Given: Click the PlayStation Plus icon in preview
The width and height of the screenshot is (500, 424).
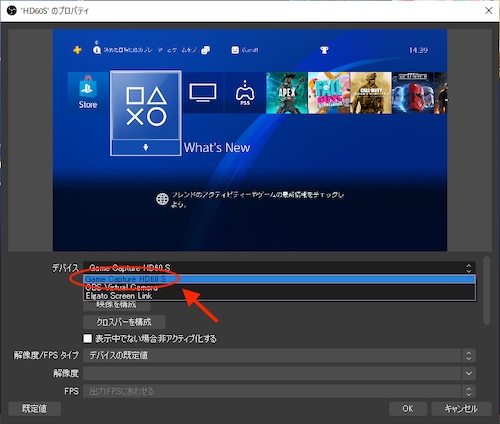Looking at the screenshot, I should 77,50.
